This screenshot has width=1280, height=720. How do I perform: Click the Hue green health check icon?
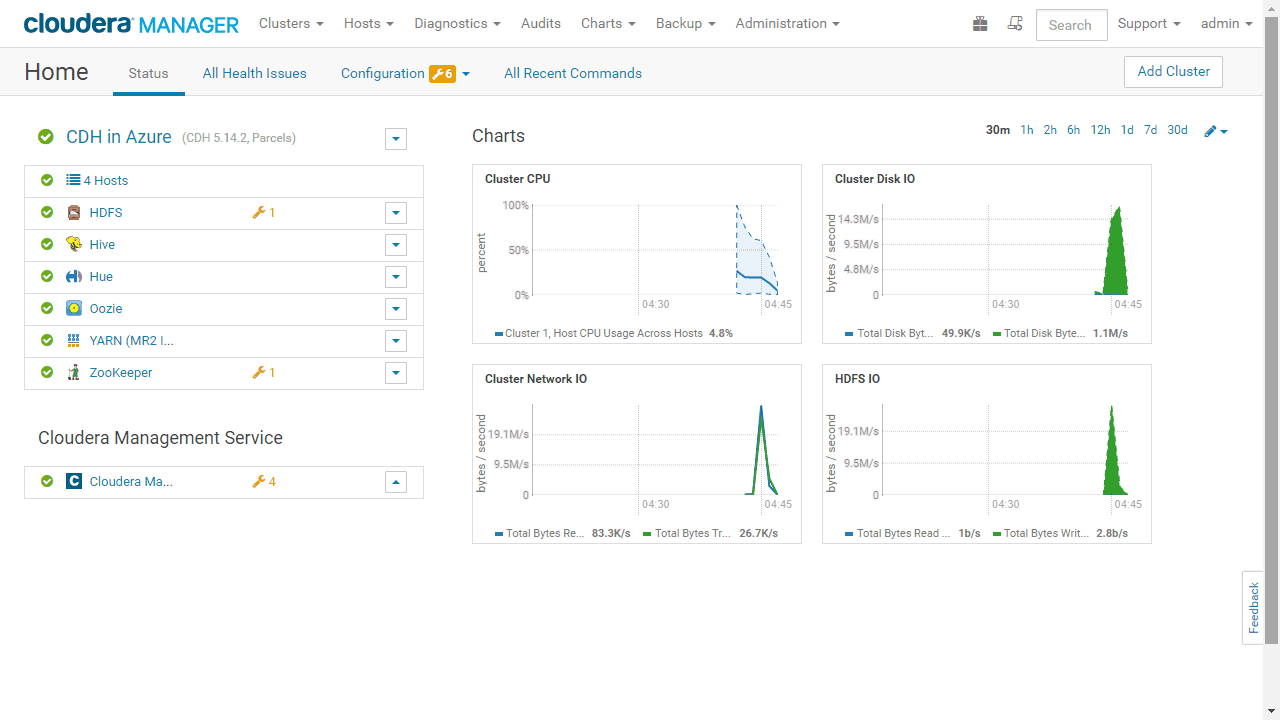pos(46,276)
